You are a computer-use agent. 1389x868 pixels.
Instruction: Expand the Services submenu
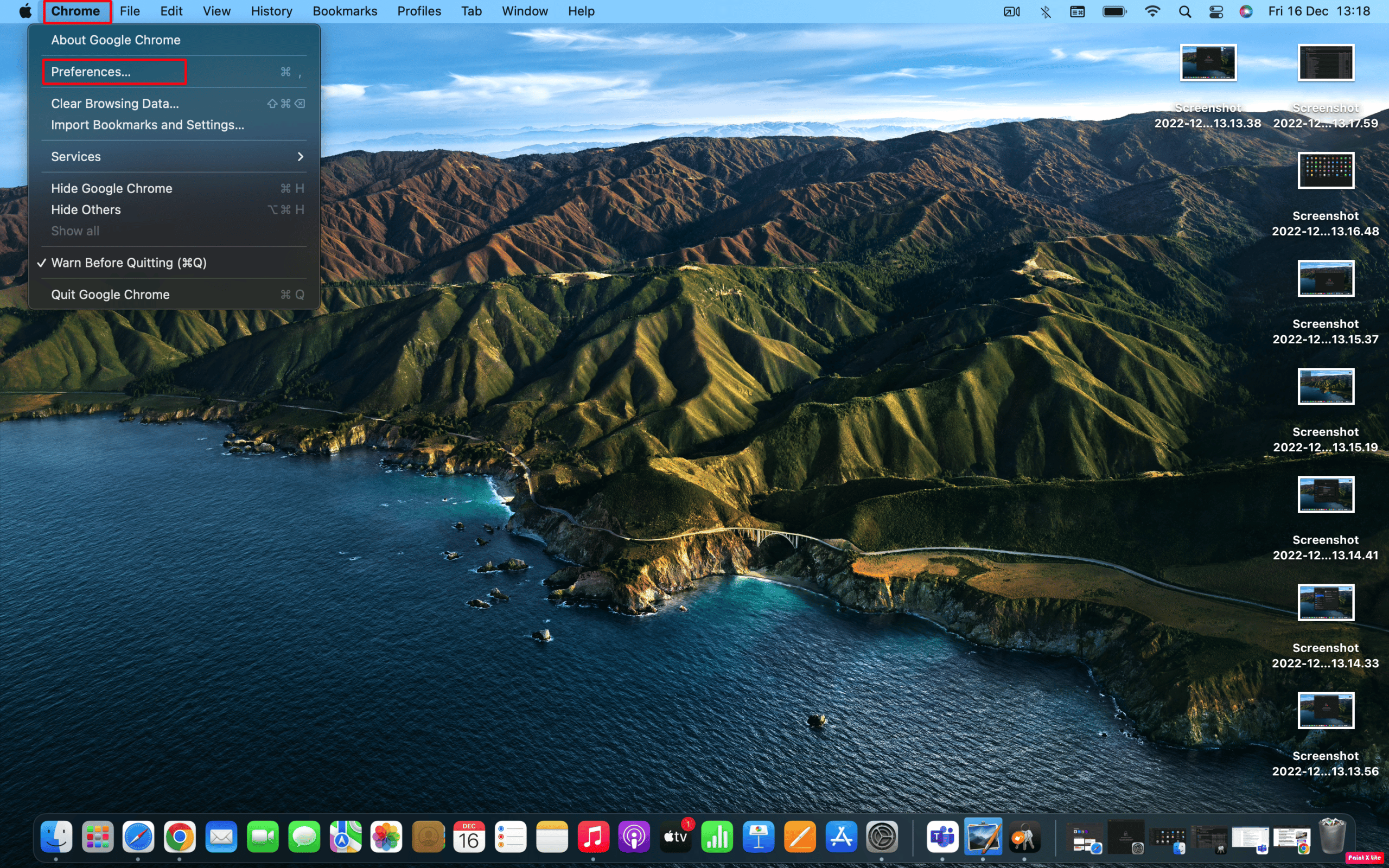point(173,157)
